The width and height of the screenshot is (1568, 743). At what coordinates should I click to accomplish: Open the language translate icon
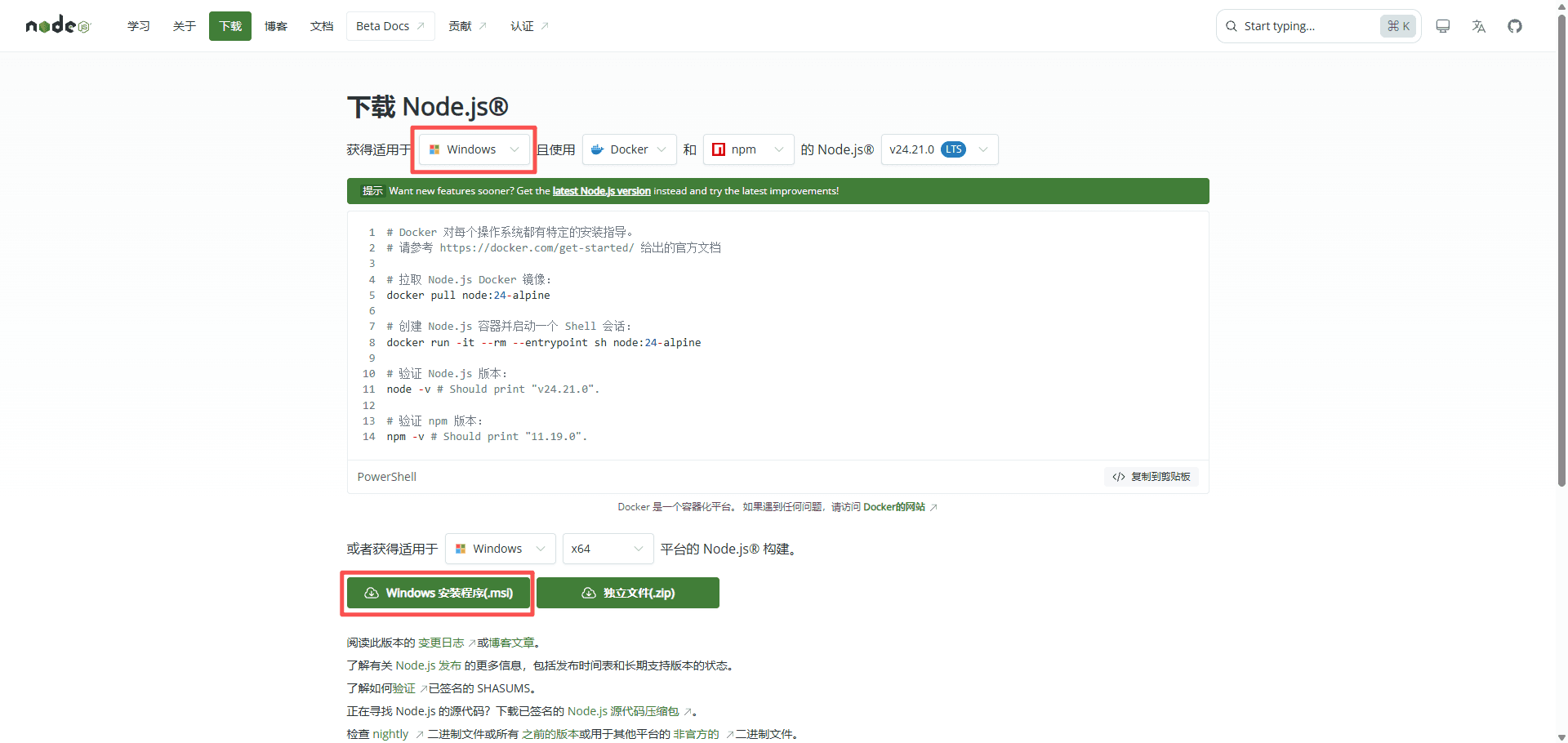click(x=1479, y=26)
